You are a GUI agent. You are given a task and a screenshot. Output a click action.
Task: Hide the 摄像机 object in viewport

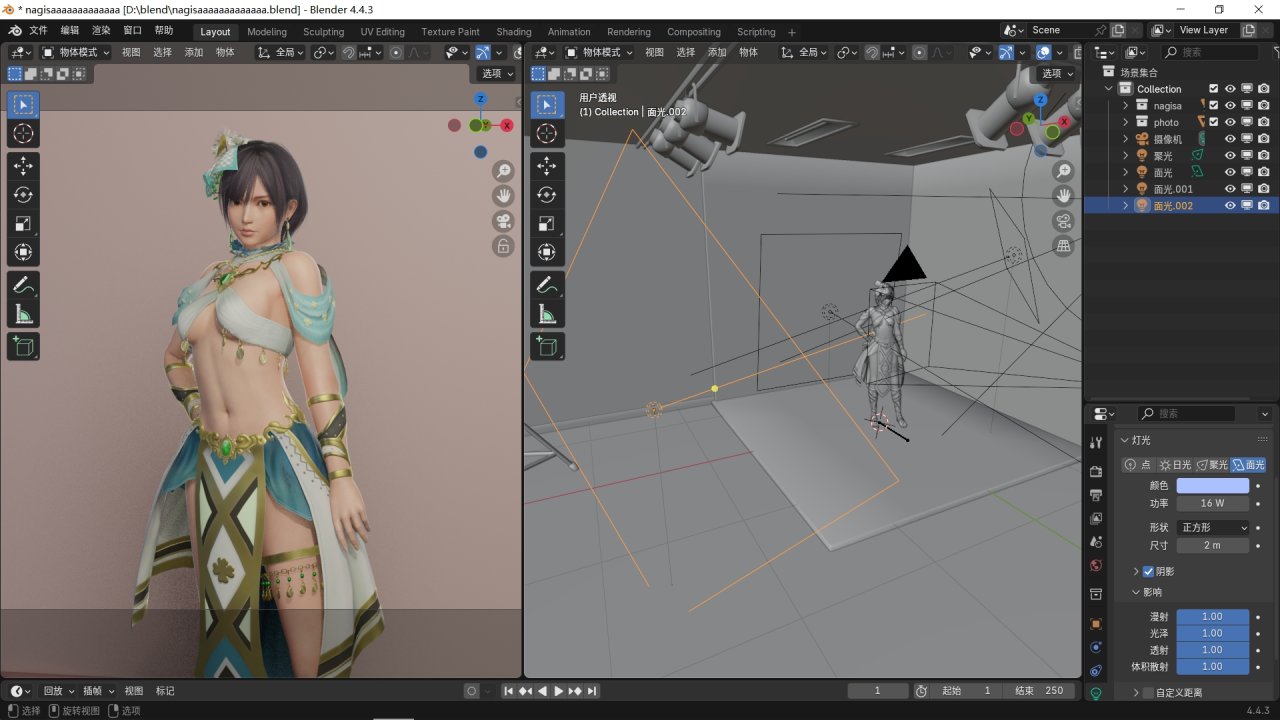(1230, 139)
